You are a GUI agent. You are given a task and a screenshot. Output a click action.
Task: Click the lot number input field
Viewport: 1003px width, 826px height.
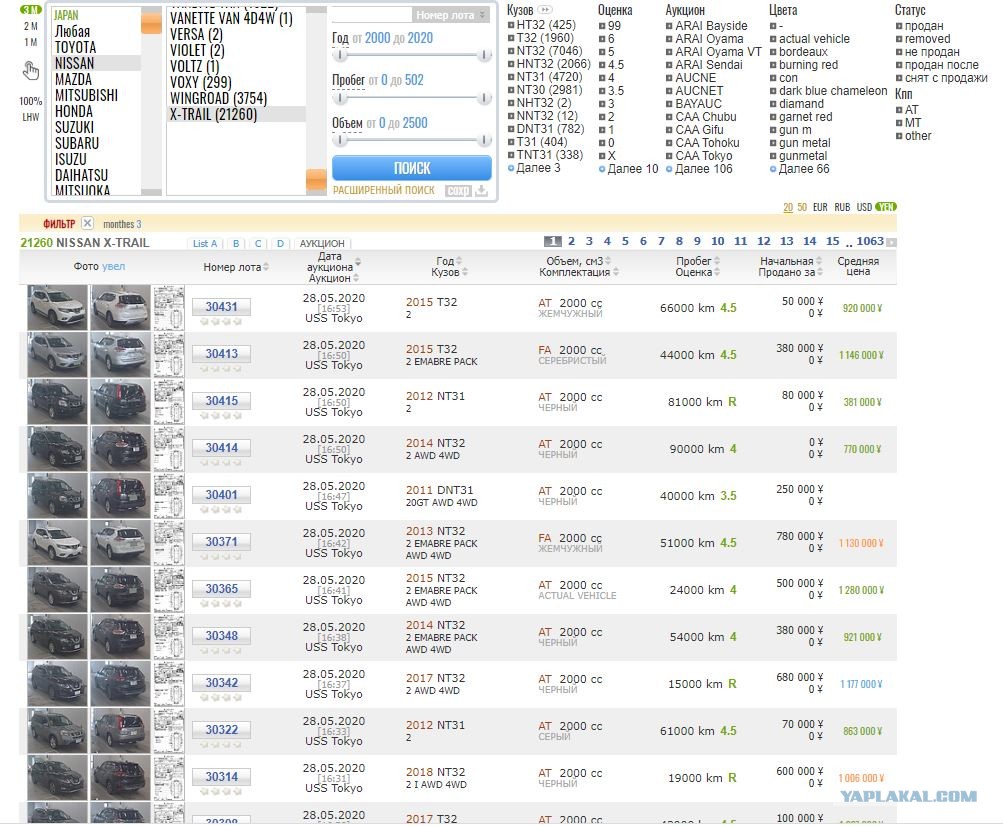[x=372, y=15]
